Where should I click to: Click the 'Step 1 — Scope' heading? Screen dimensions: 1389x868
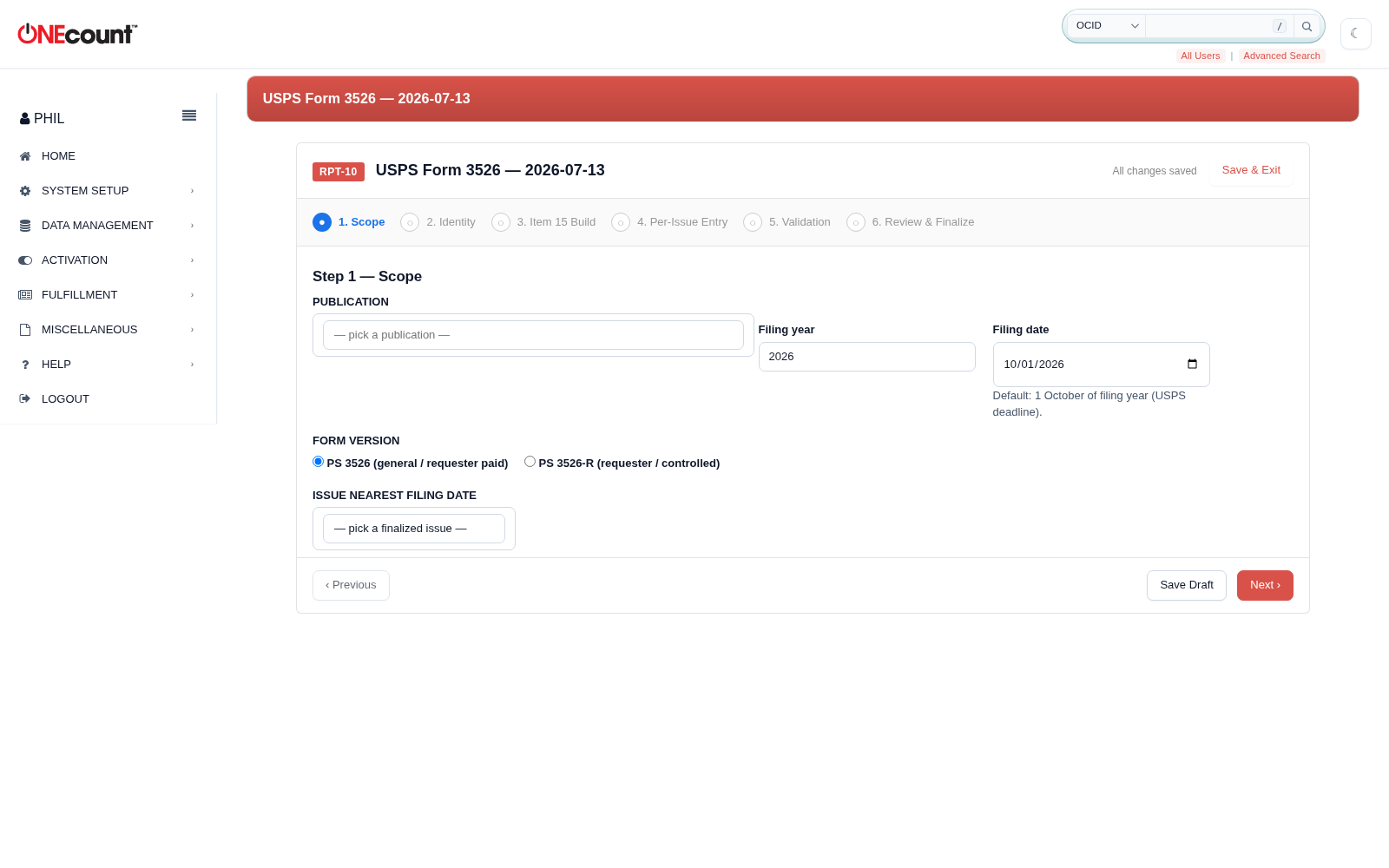click(x=367, y=276)
